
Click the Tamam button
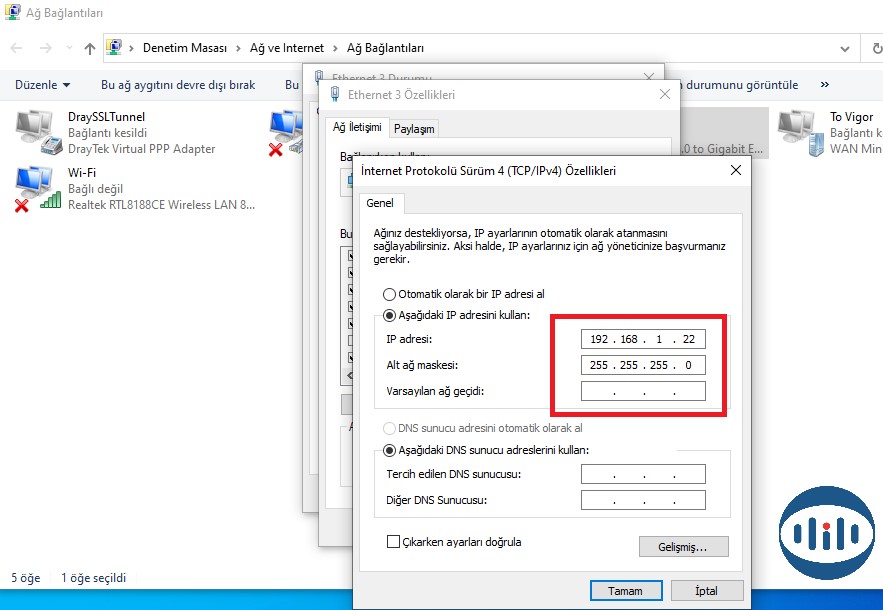point(625,591)
